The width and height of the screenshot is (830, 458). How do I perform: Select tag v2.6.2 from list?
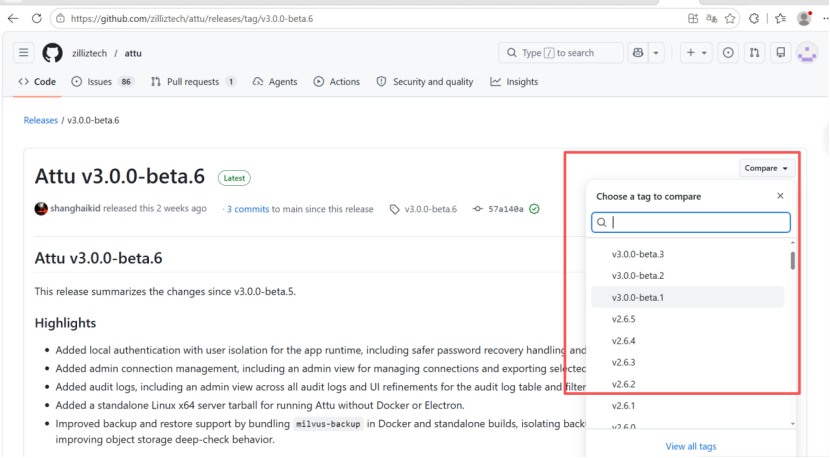(687, 384)
